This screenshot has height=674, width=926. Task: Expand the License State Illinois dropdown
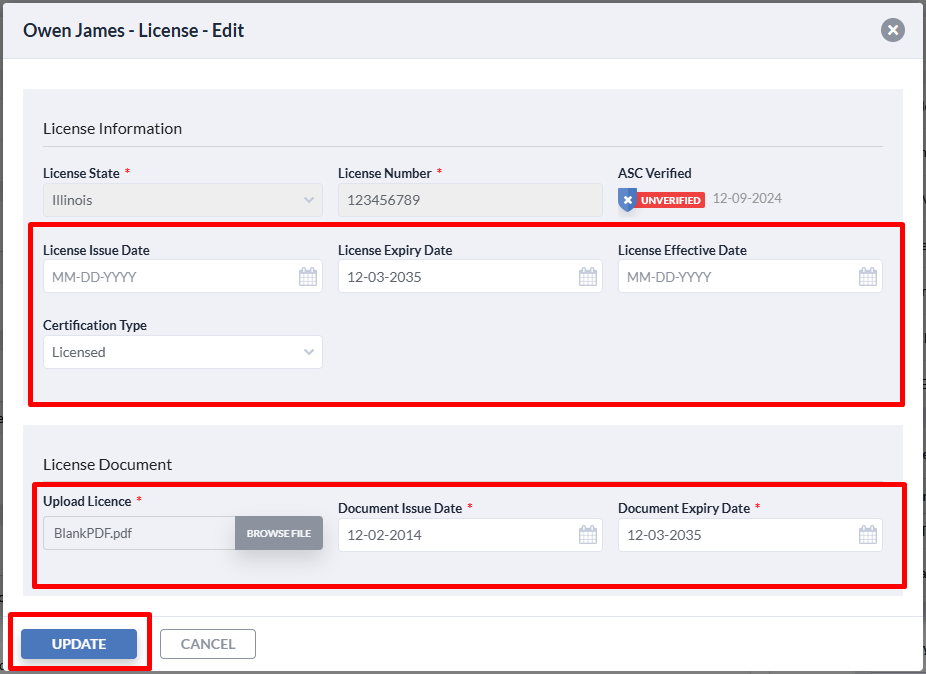(183, 200)
